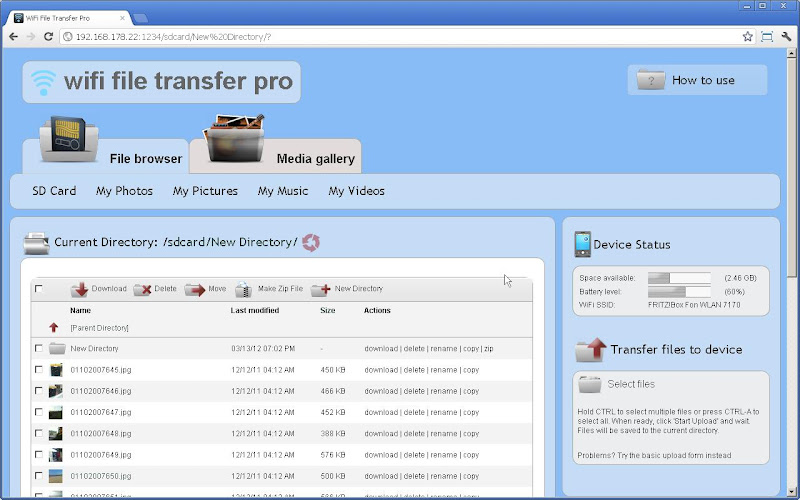Click copy link for 01102007648.jpg
Viewport: 800px width, 500px height.
471,434
